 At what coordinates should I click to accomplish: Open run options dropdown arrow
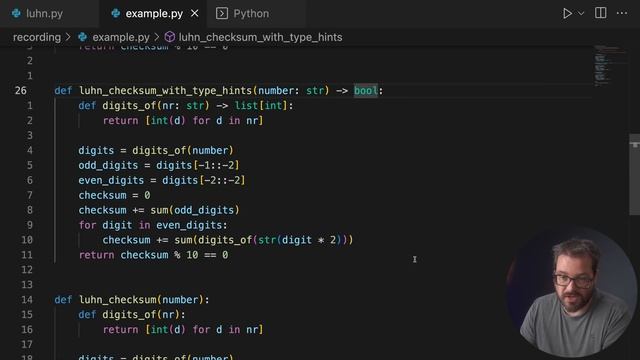(581, 13)
